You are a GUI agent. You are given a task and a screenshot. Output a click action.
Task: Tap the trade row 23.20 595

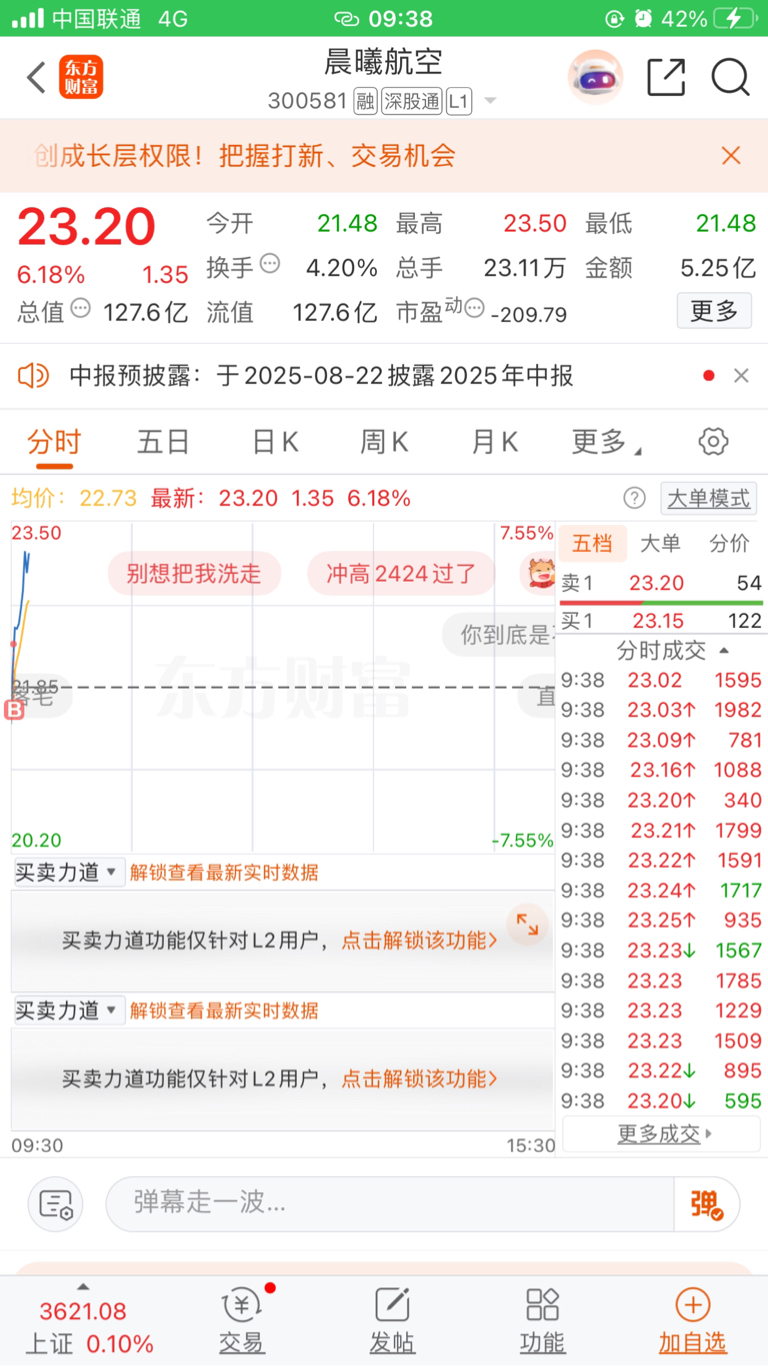click(661, 1100)
